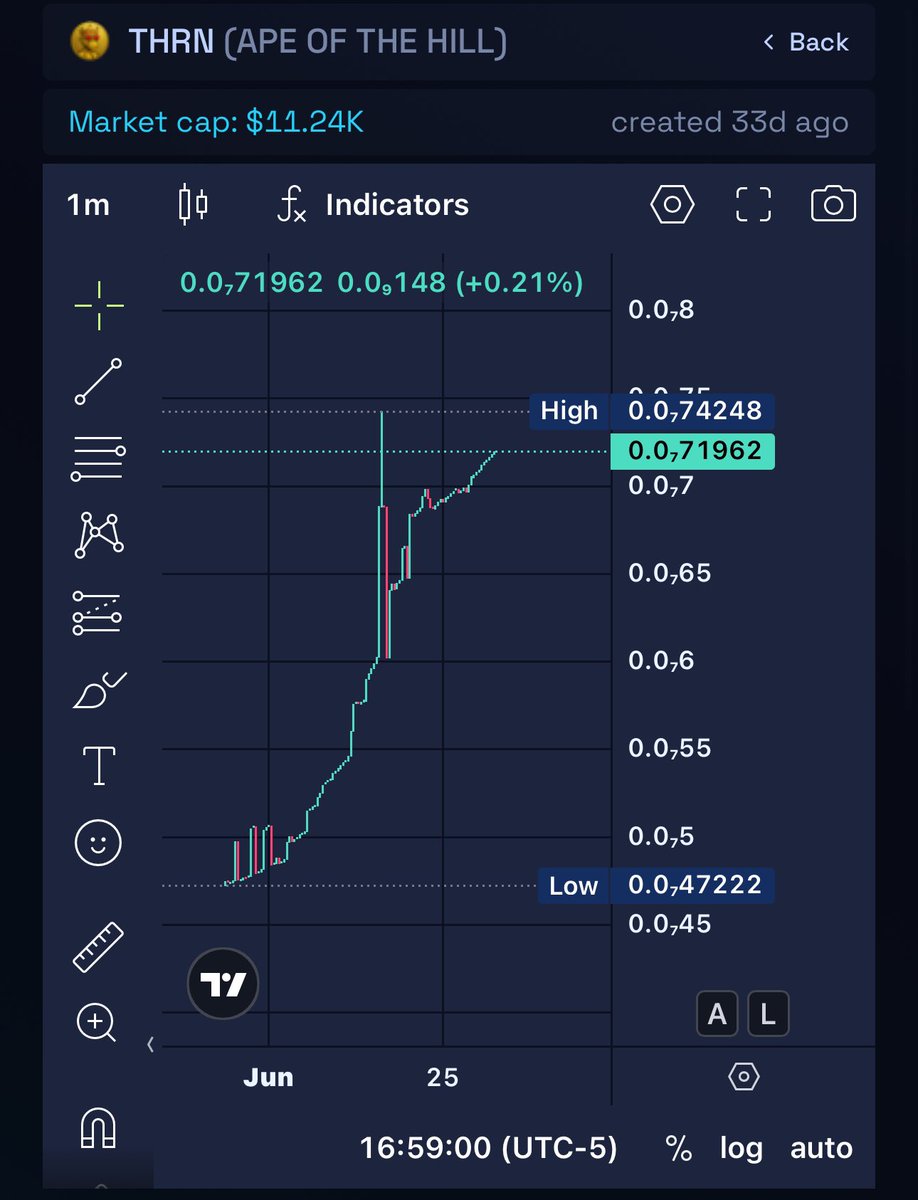The image size is (918, 1200).
Task: Go Back to the previous screen
Action: pyautogui.click(x=806, y=42)
